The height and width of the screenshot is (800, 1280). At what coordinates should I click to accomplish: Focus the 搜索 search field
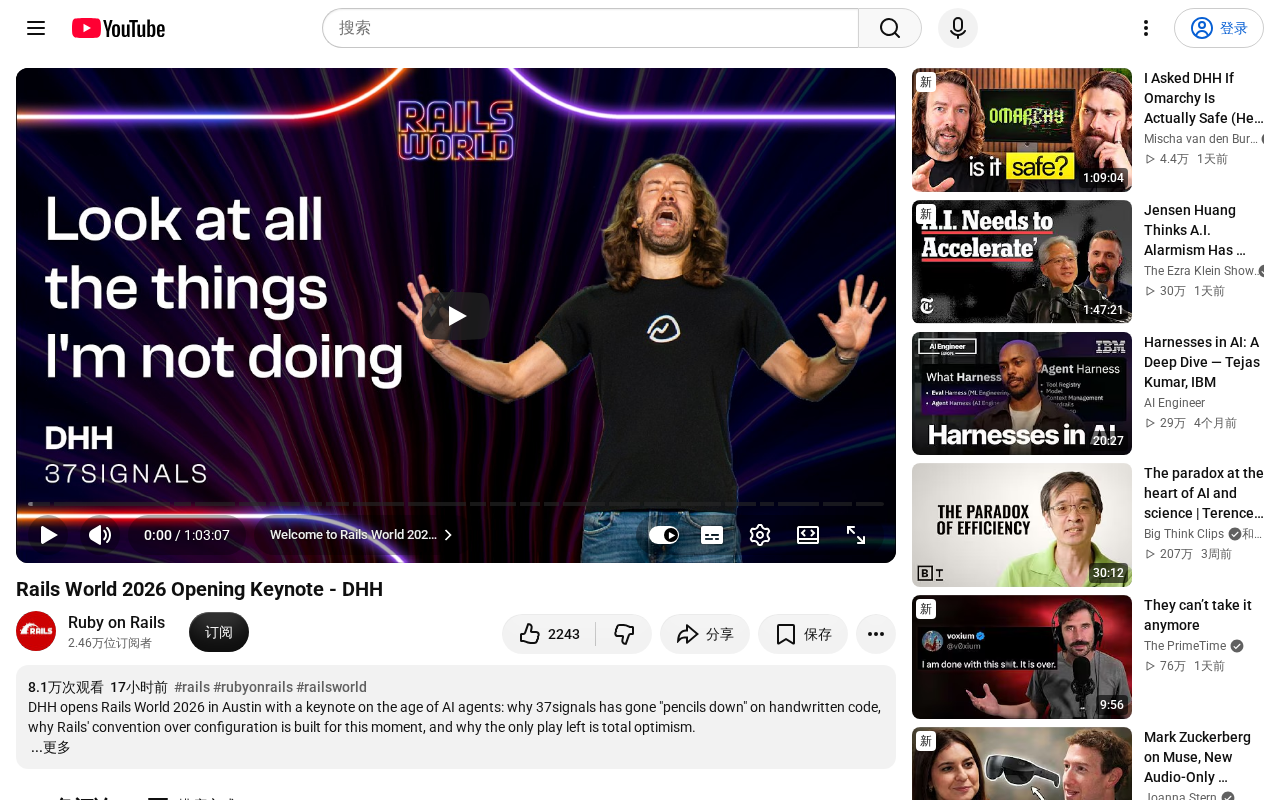pyautogui.click(x=590, y=28)
